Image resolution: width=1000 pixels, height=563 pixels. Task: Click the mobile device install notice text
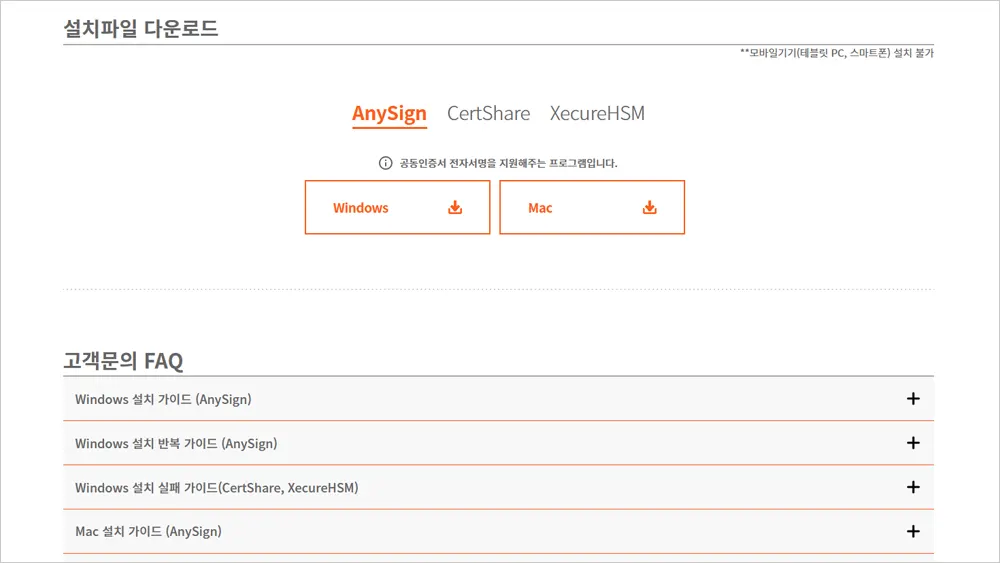click(837, 53)
